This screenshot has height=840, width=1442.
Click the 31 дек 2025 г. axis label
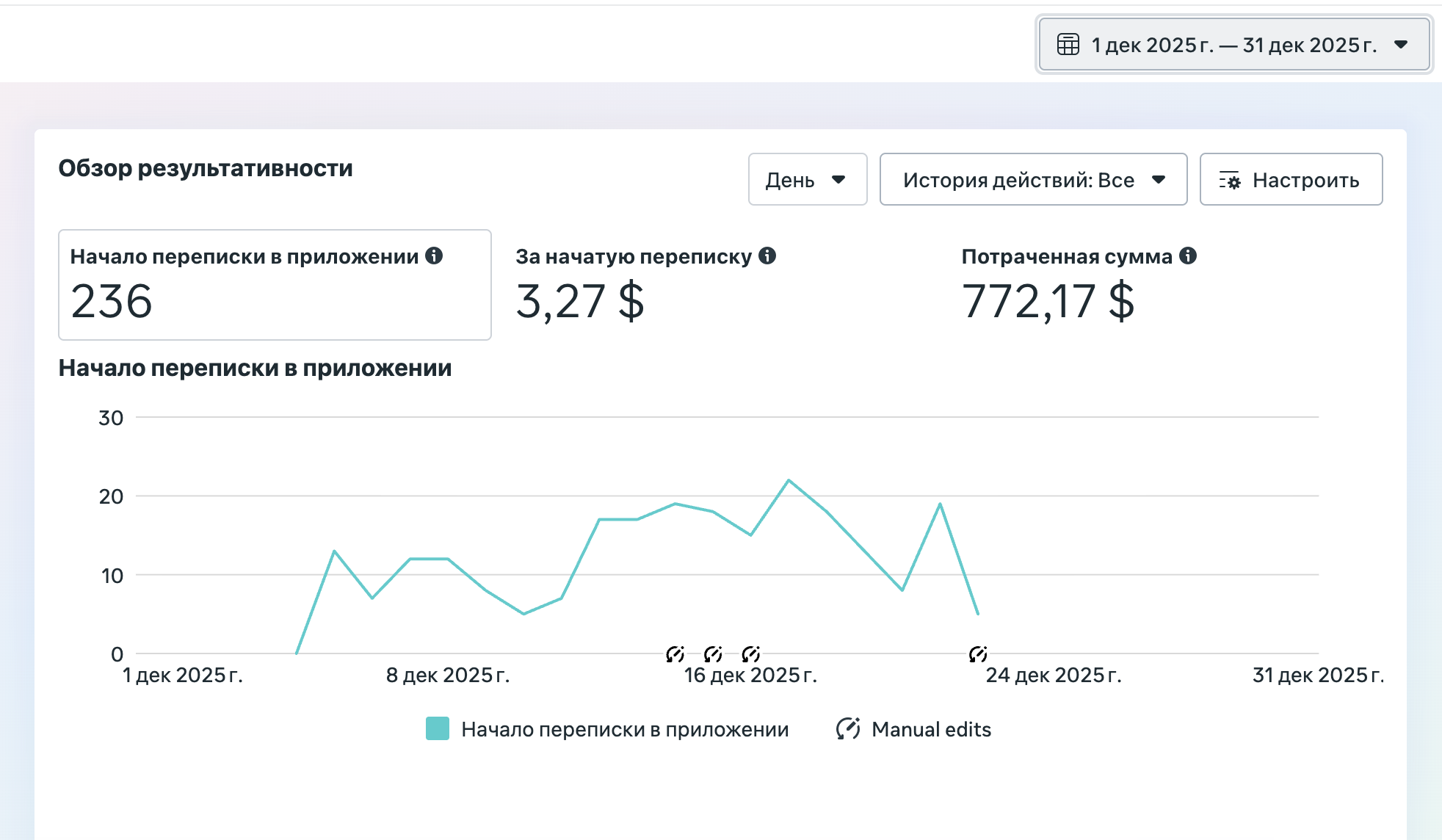tap(1318, 675)
